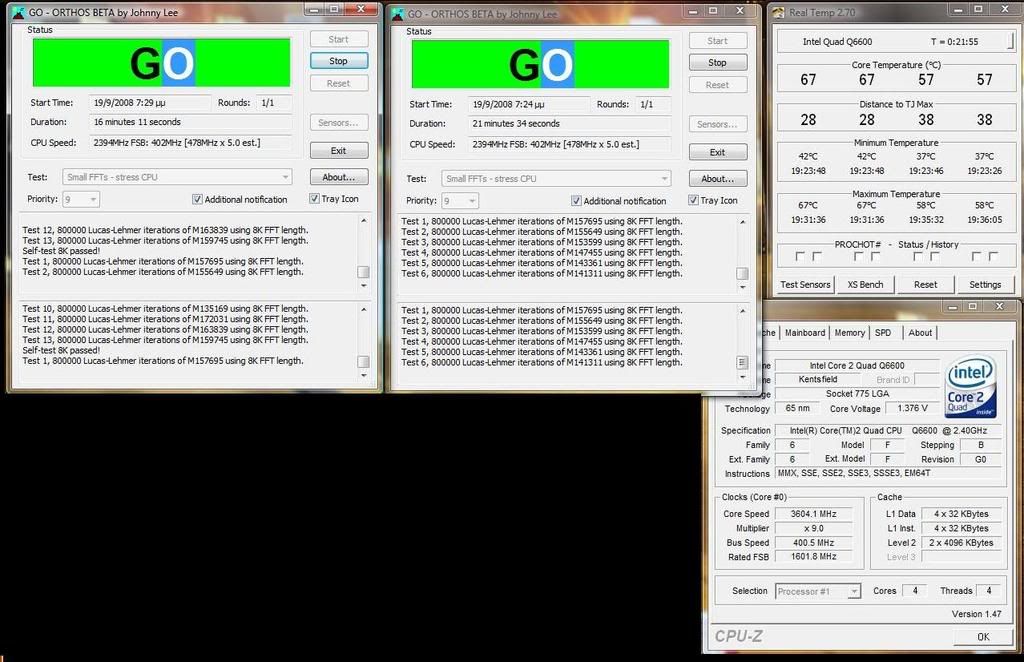This screenshot has height=662, width=1024.
Task: Click Sensors... in the left ORTHOS window
Action: pos(338,123)
